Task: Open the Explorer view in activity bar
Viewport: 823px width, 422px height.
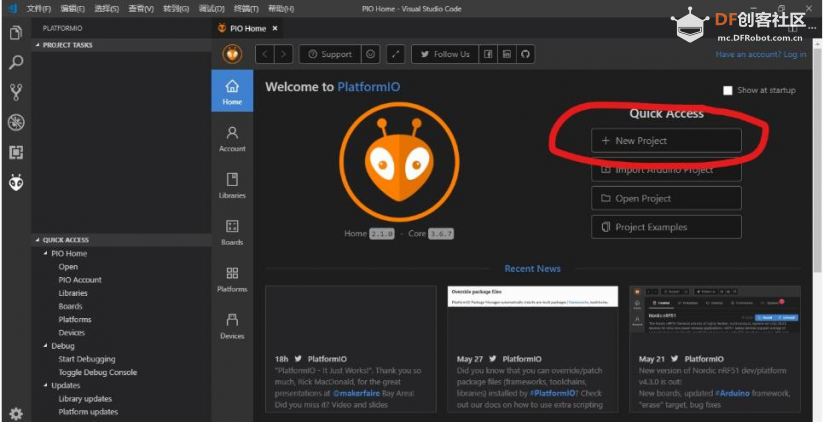Action: 16,33
